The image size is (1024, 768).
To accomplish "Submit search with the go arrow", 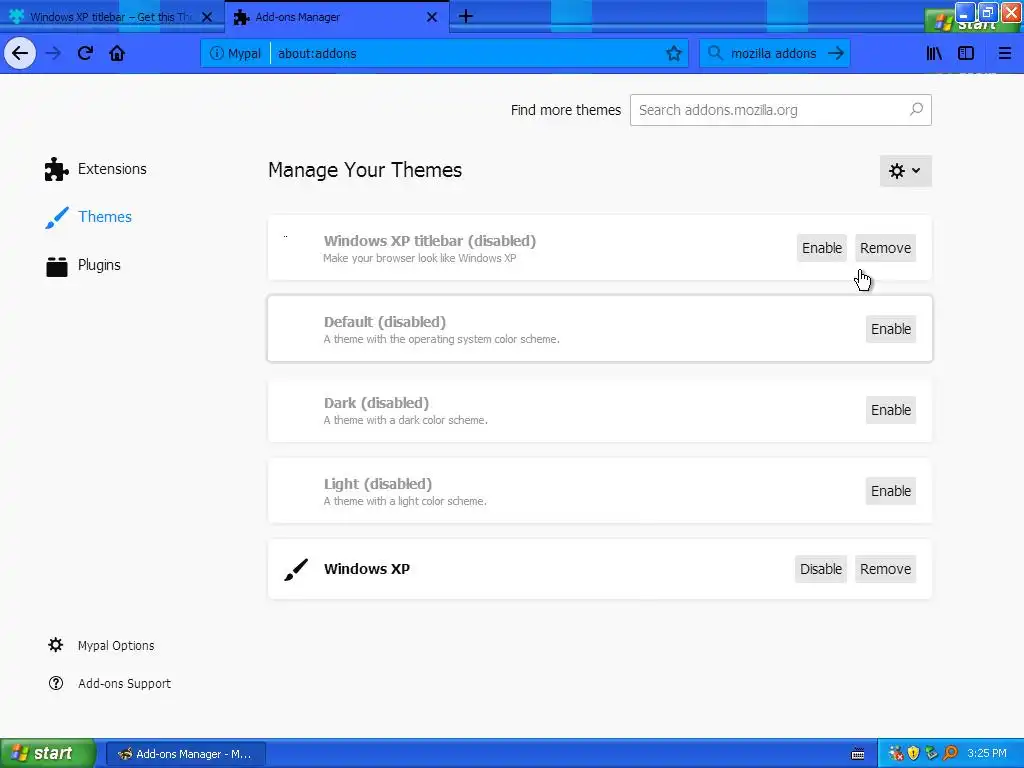I will 836,53.
